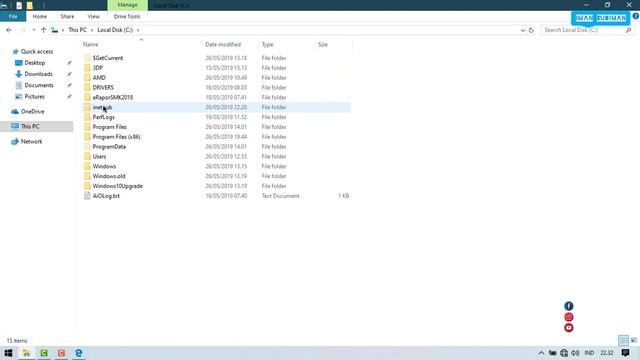Select the PerfLogs folder icon
This screenshot has width=640, height=360.
[87, 117]
